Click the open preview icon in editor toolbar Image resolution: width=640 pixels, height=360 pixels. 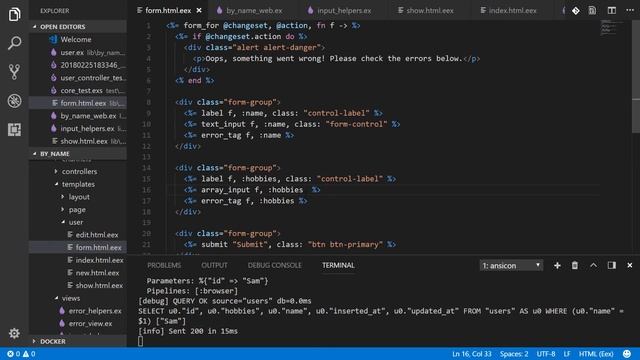coord(592,11)
